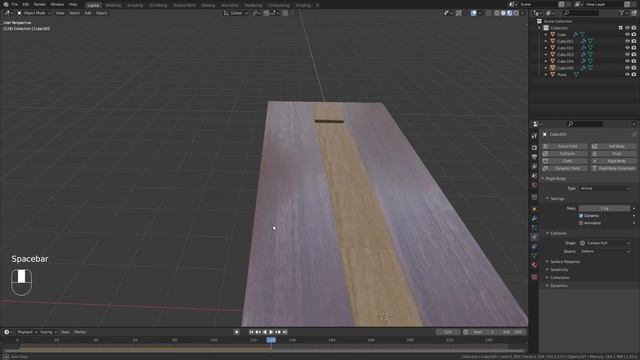
Task: Hide Cube in viewport via eye icon
Action: pos(627,35)
